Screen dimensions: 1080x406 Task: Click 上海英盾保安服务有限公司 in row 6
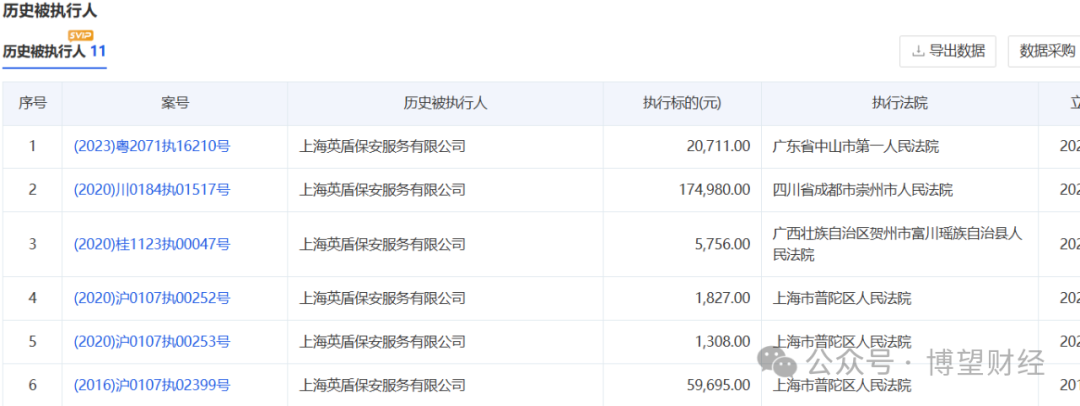pyautogui.click(x=382, y=385)
